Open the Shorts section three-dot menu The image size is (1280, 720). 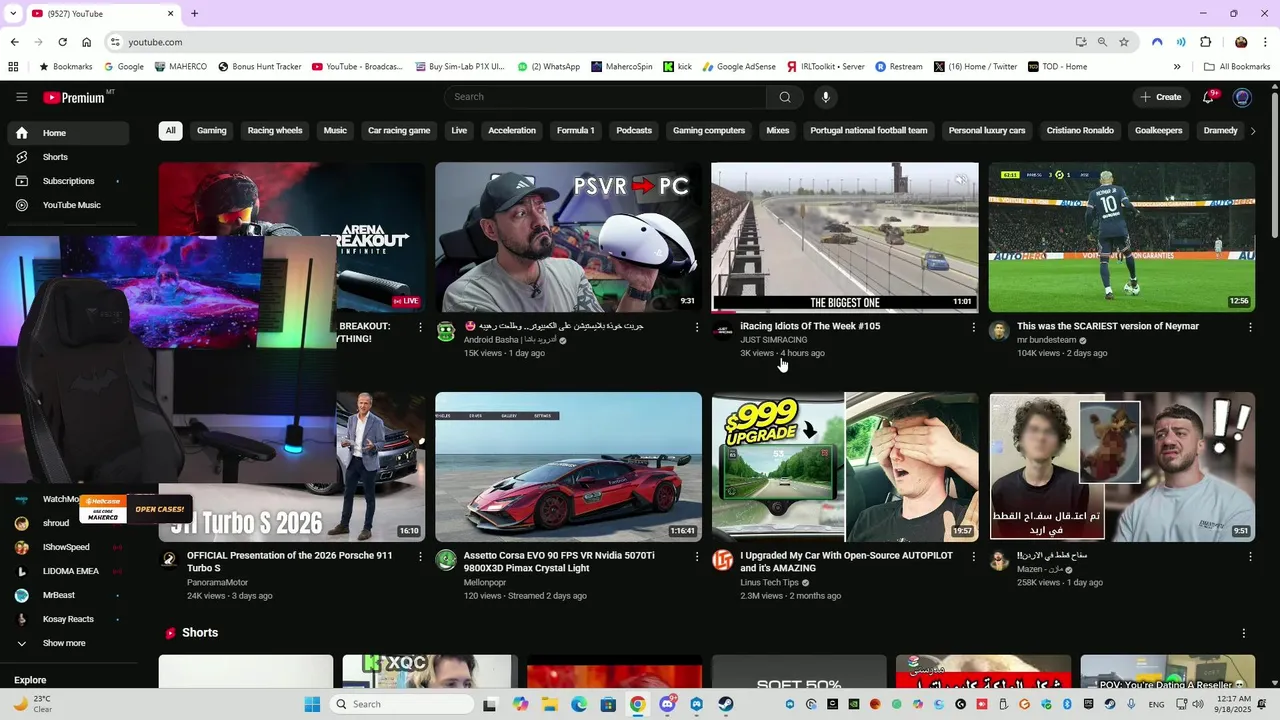tap(1244, 633)
